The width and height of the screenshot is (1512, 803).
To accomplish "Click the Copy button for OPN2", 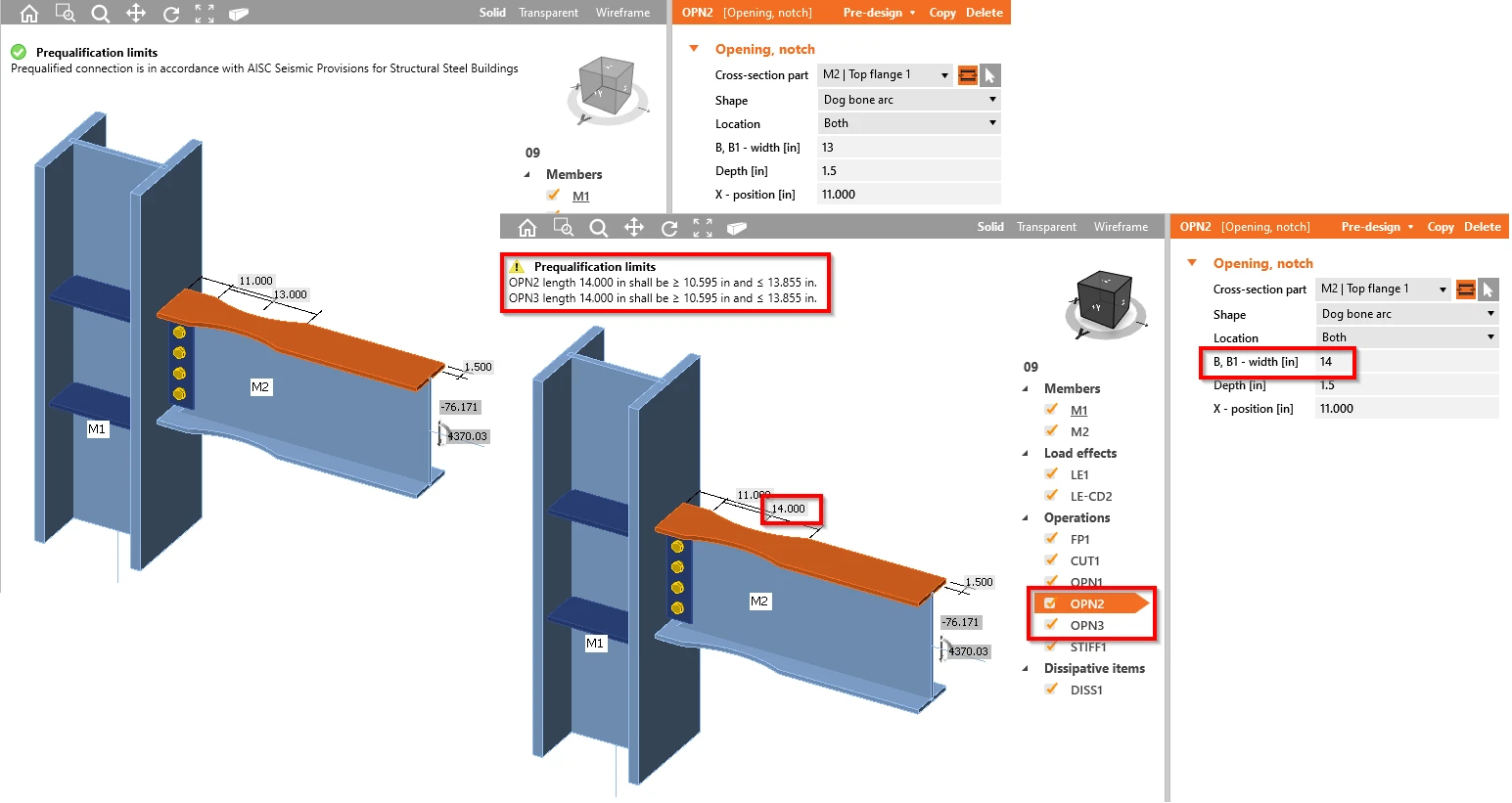I will pyautogui.click(x=1441, y=227).
